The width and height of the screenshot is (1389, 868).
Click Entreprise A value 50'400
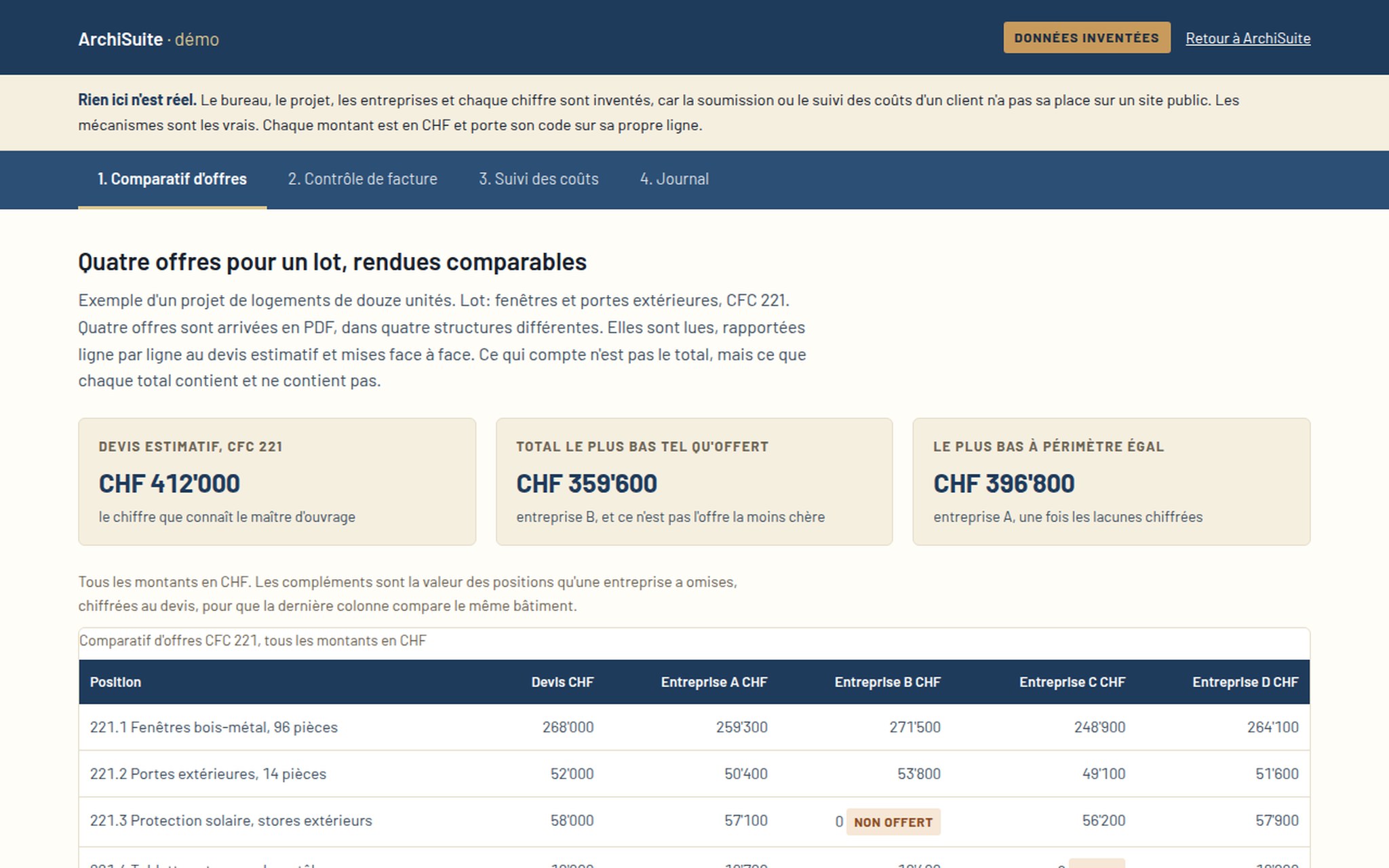pos(745,774)
